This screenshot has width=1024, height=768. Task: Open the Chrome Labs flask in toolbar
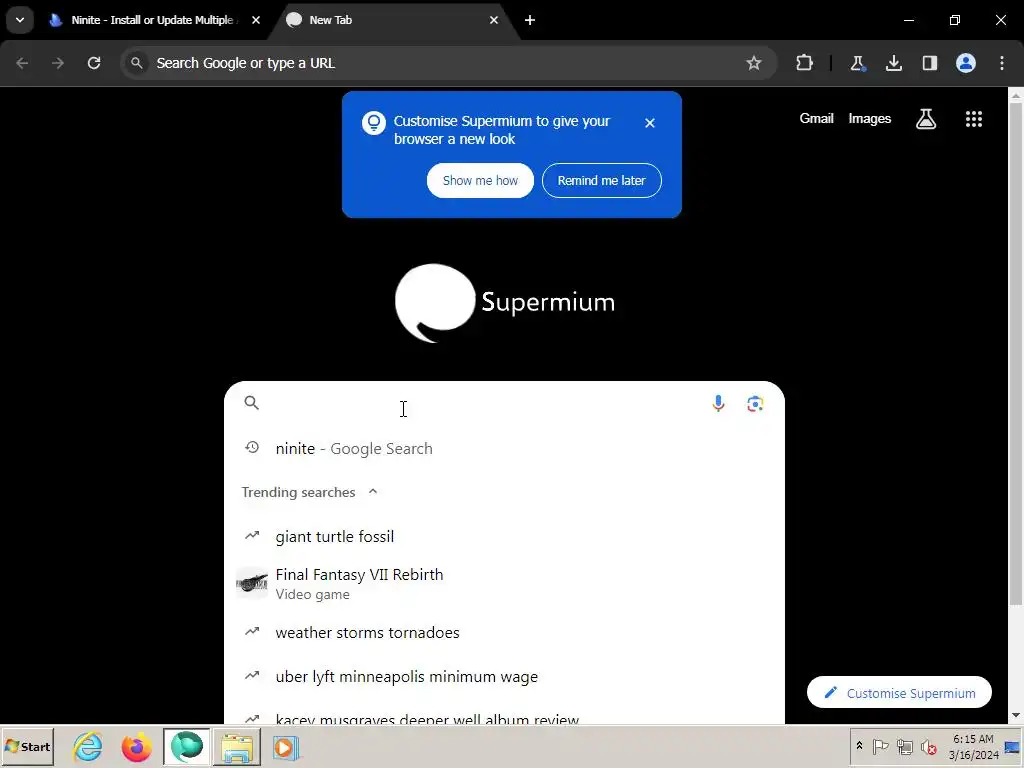(857, 63)
